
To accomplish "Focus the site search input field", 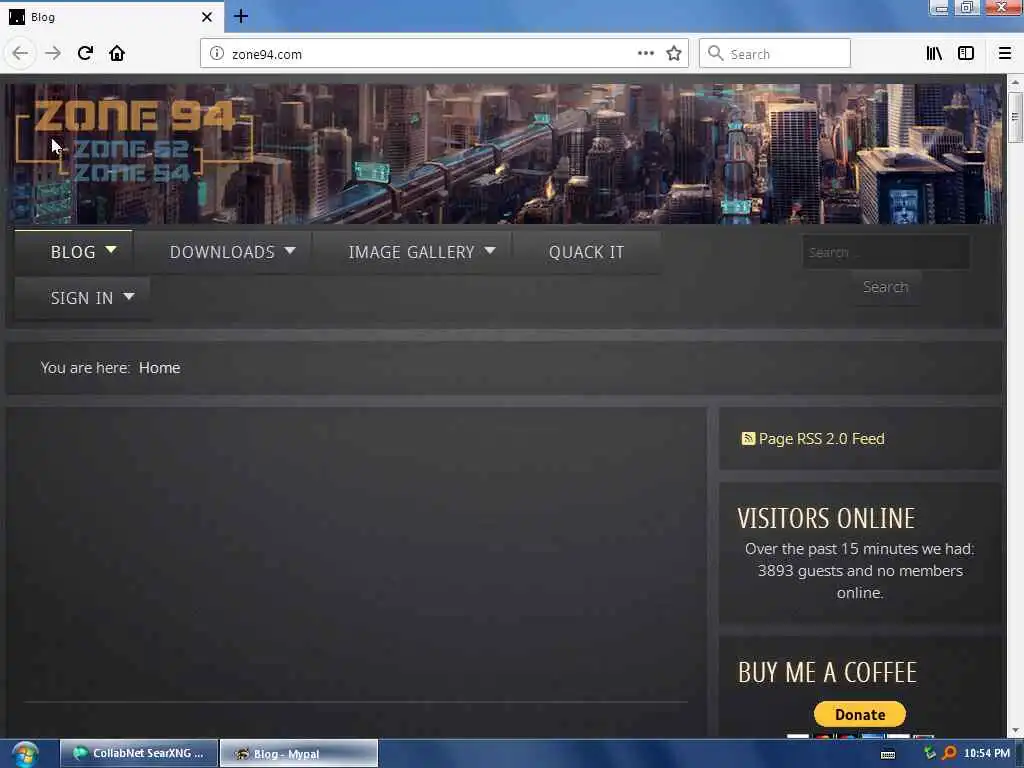I will (886, 252).
